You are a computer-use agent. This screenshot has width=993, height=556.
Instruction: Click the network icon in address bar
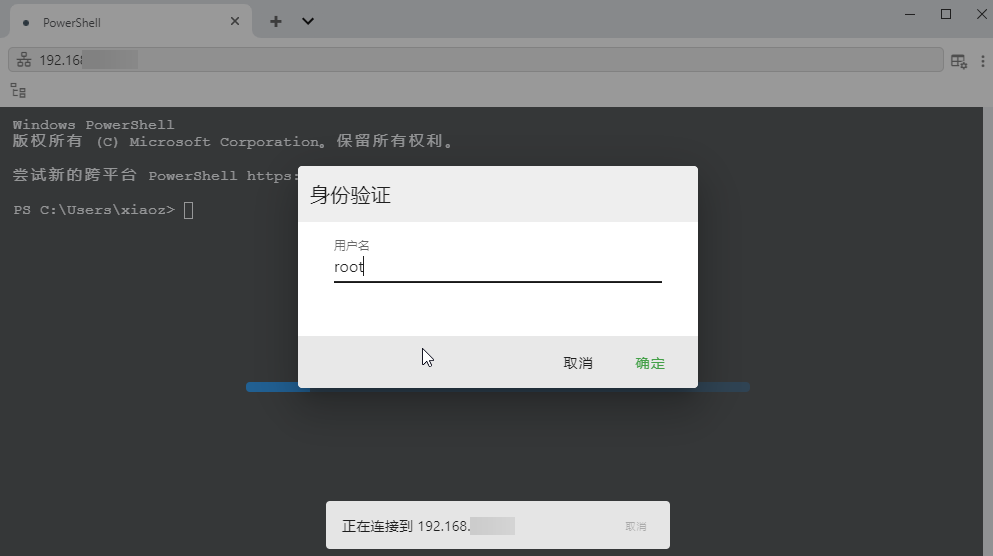(24, 60)
